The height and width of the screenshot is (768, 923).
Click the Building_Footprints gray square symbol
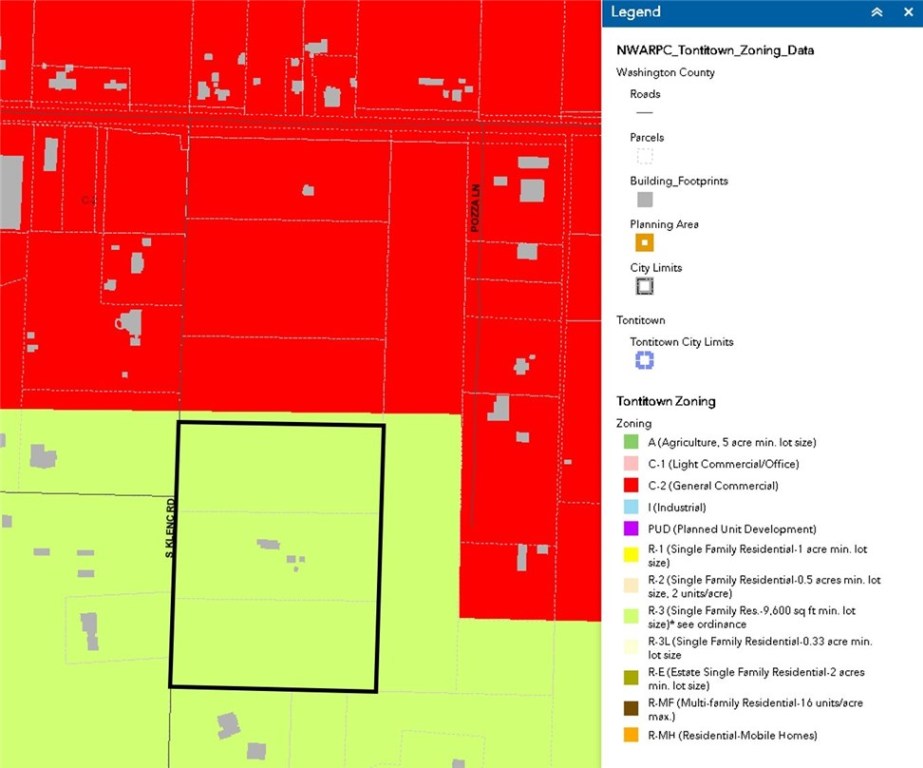643,199
